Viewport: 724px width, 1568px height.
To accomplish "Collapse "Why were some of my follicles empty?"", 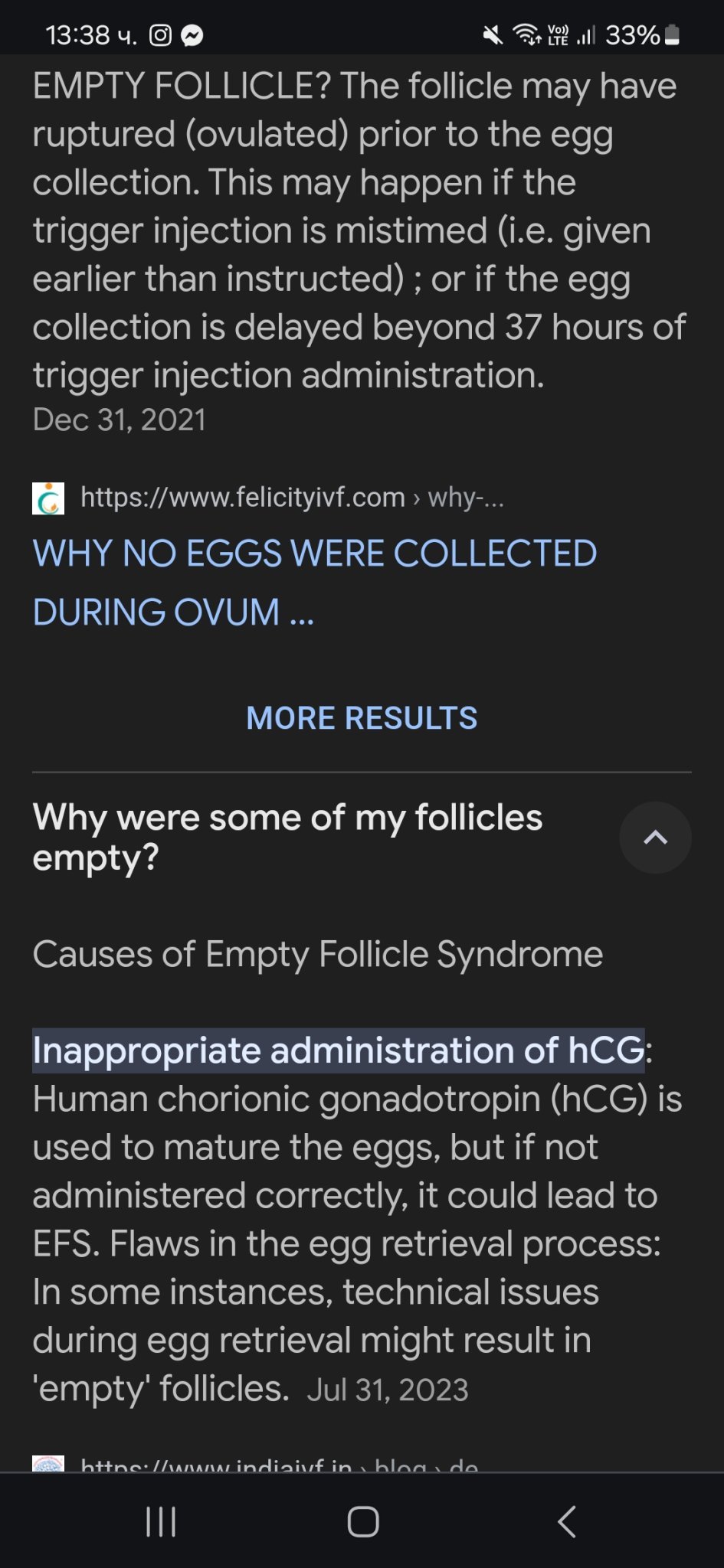I will 287,838.
